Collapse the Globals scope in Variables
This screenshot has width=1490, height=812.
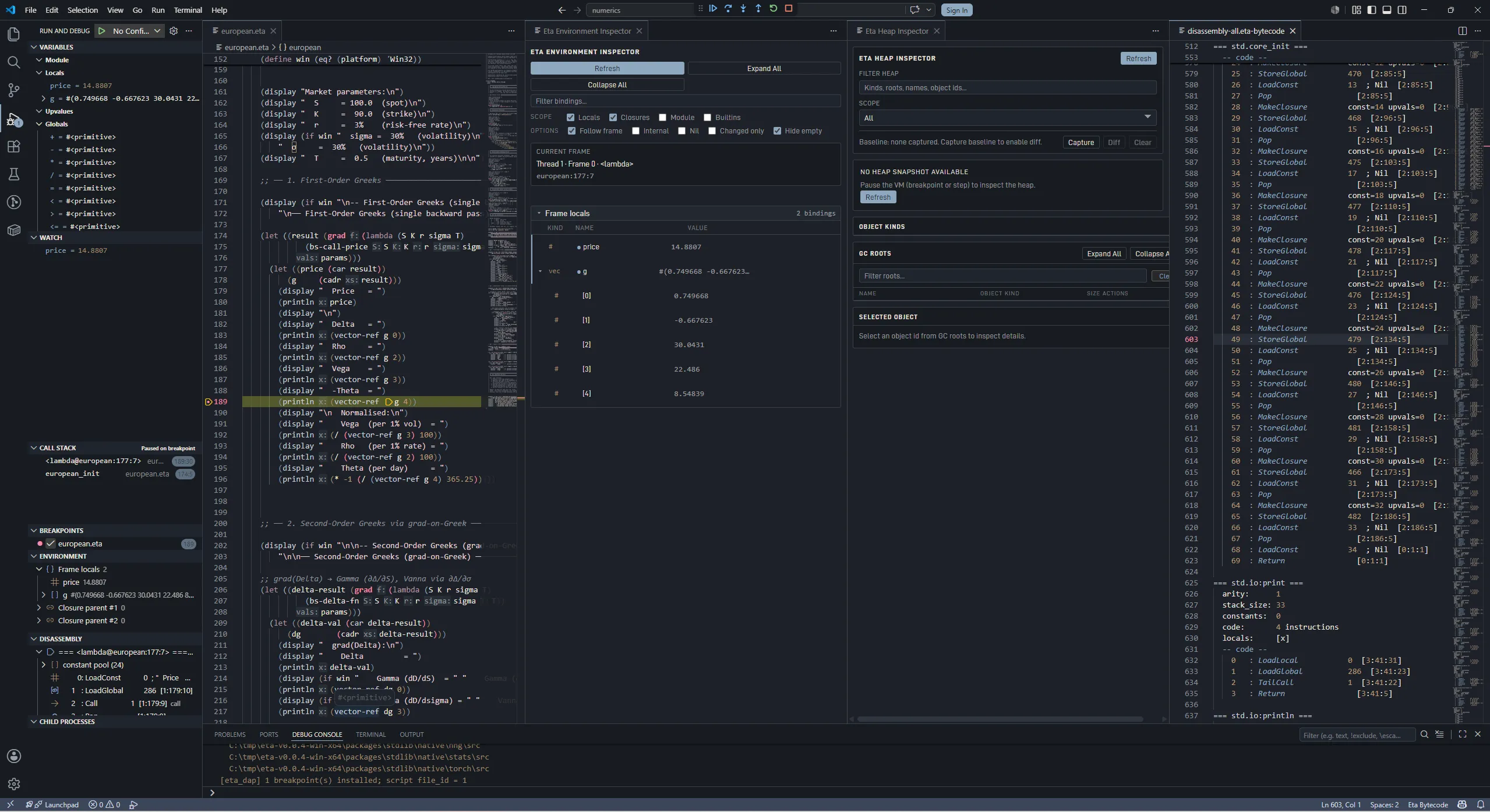(39, 123)
